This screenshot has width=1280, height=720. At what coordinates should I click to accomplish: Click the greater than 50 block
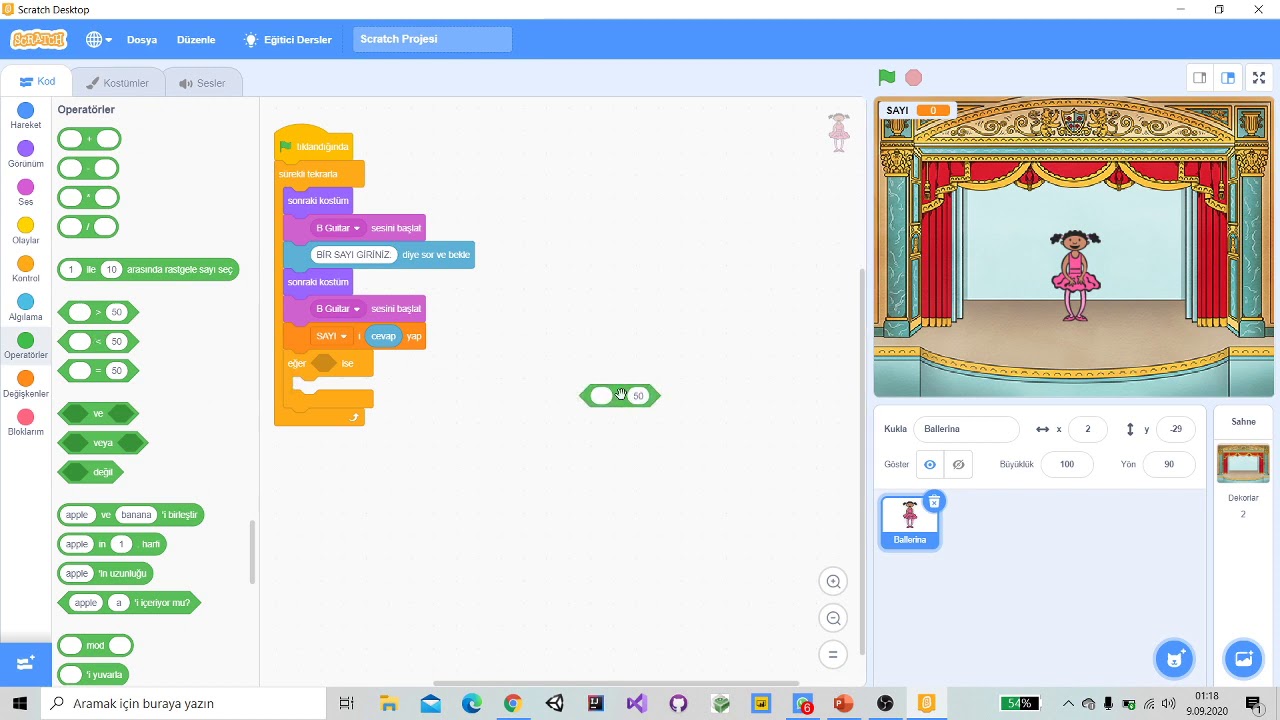(98, 312)
